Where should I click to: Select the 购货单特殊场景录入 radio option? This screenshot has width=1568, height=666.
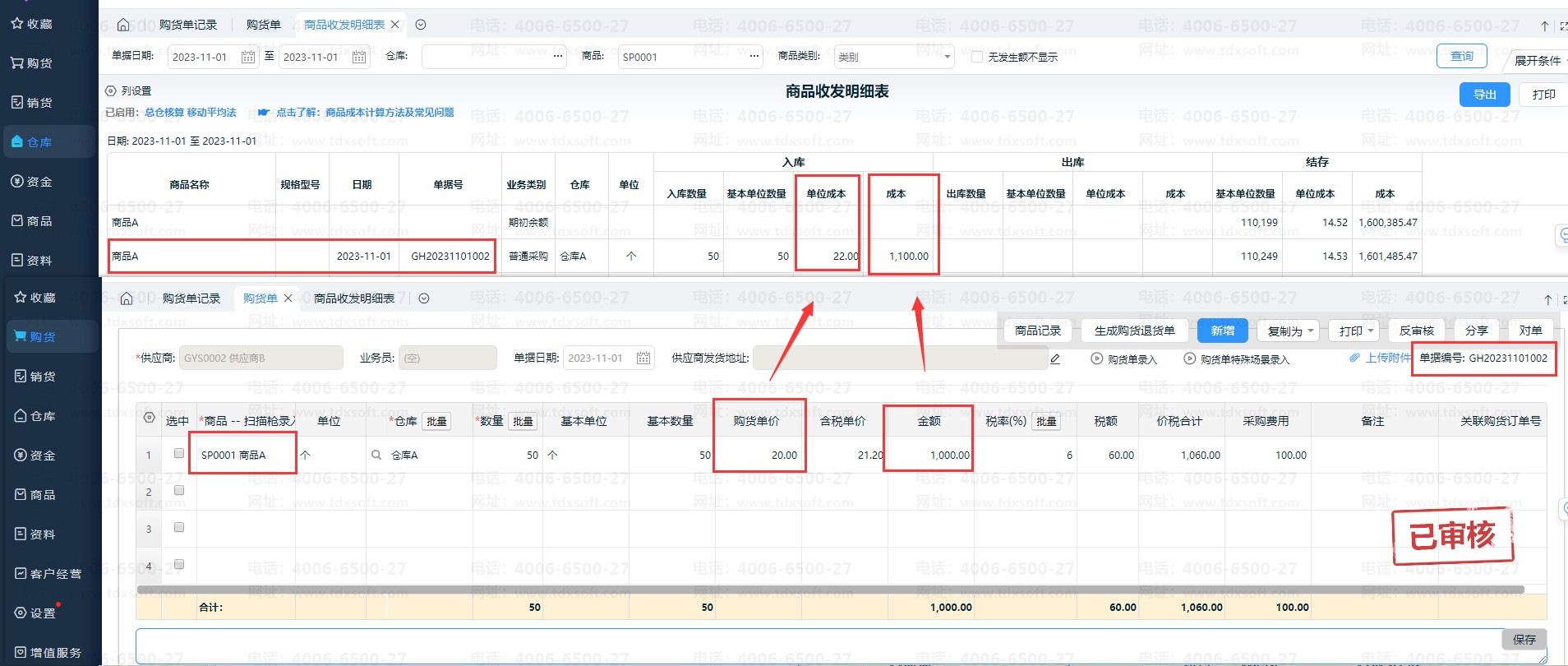click(x=1189, y=358)
